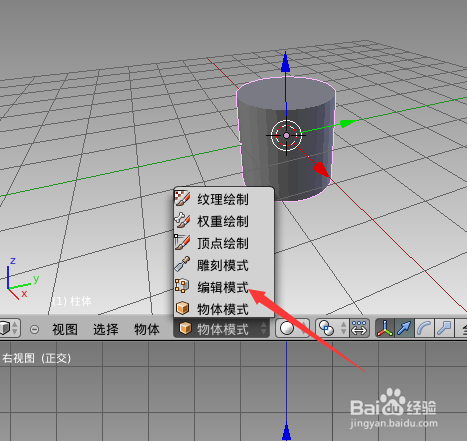Select 编辑模式 in the mode menu
Viewport: 467px width, 441px height.
(x=223, y=287)
